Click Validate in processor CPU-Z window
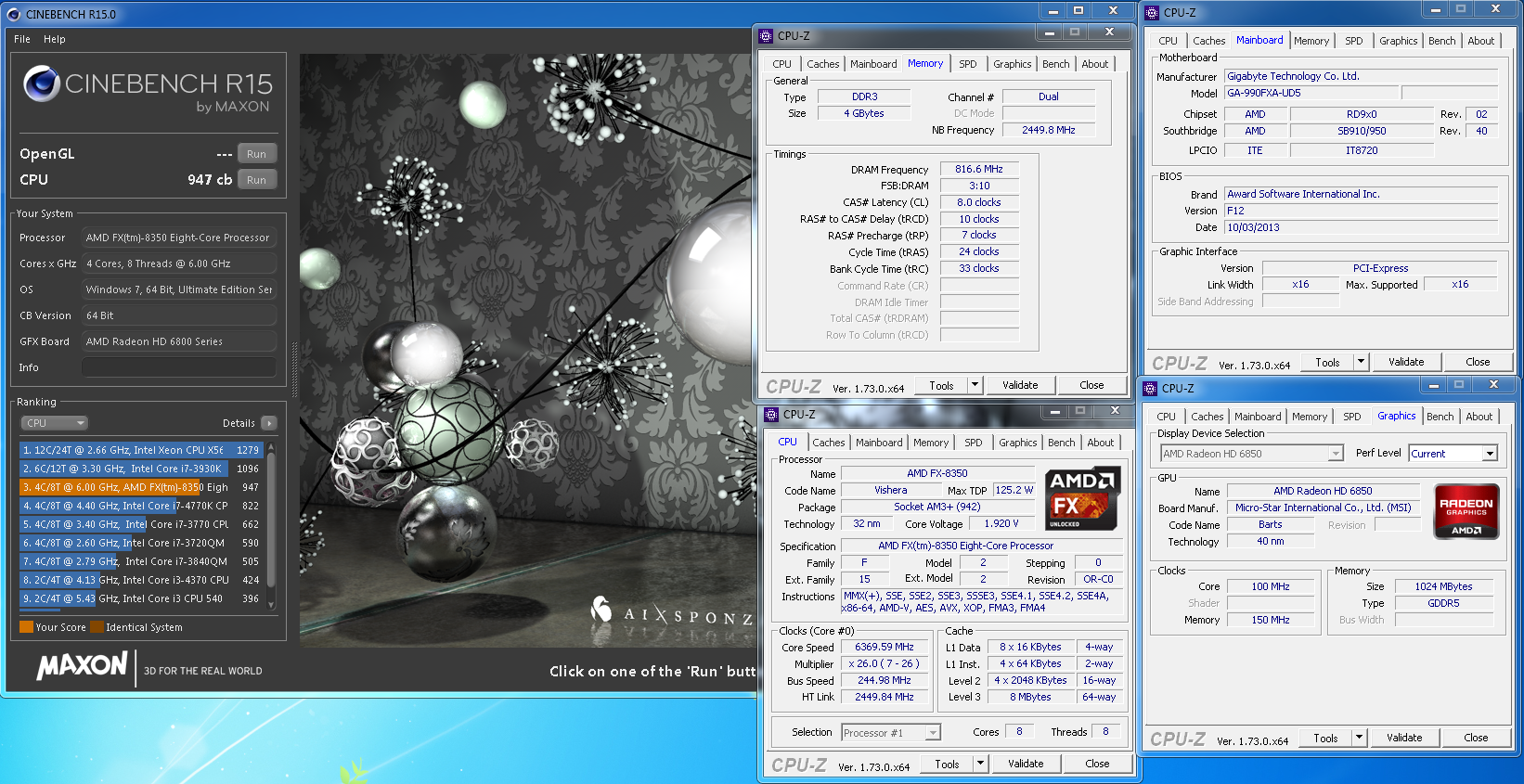The height and width of the screenshot is (784, 1524). pyautogui.click(x=1026, y=764)
